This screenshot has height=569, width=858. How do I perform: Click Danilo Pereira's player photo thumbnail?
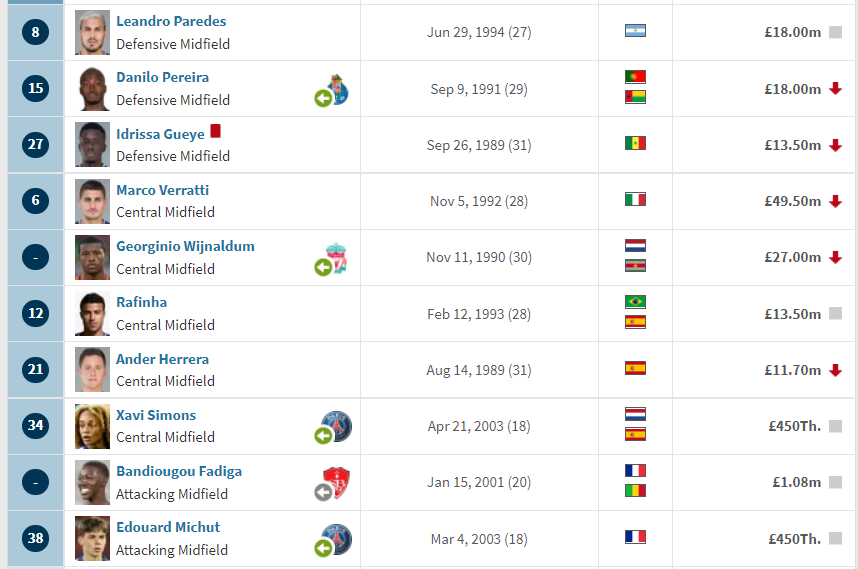click(x=92, y=89)
